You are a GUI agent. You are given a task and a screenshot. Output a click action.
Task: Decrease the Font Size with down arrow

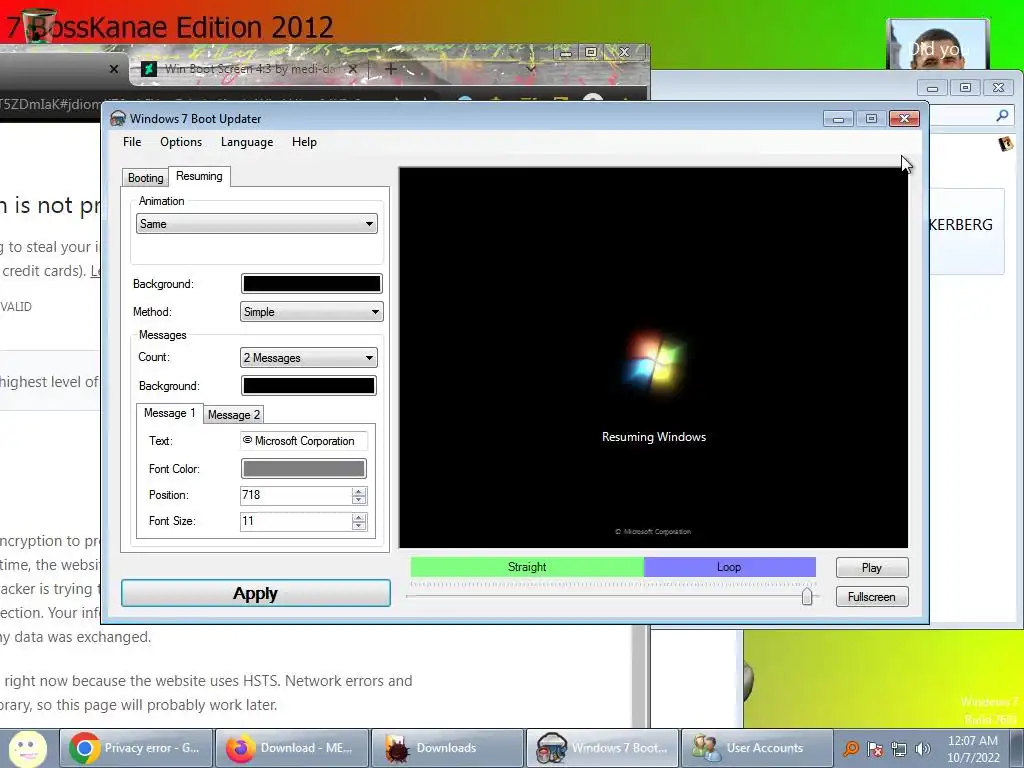tap(359, 526)
